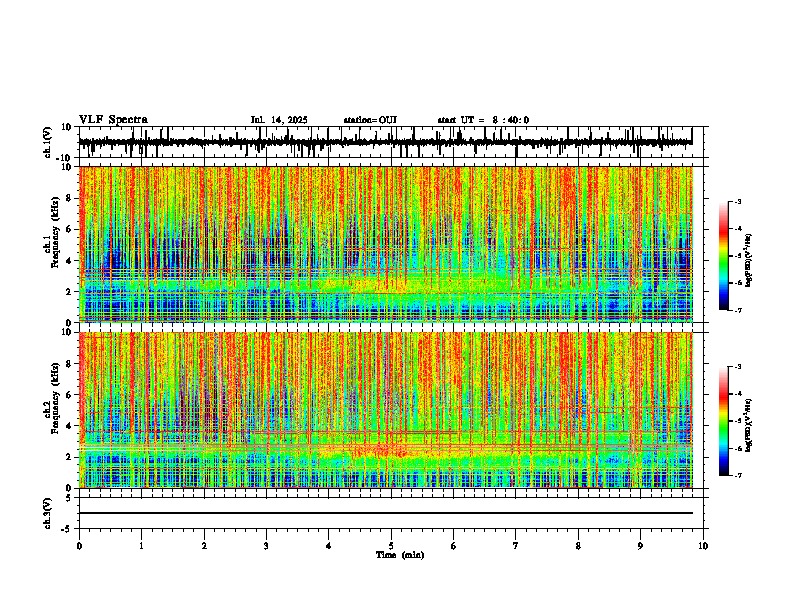The image size is (792, 612).
Task: Click time axis tick label "9"
Action: tap(640, 546)
